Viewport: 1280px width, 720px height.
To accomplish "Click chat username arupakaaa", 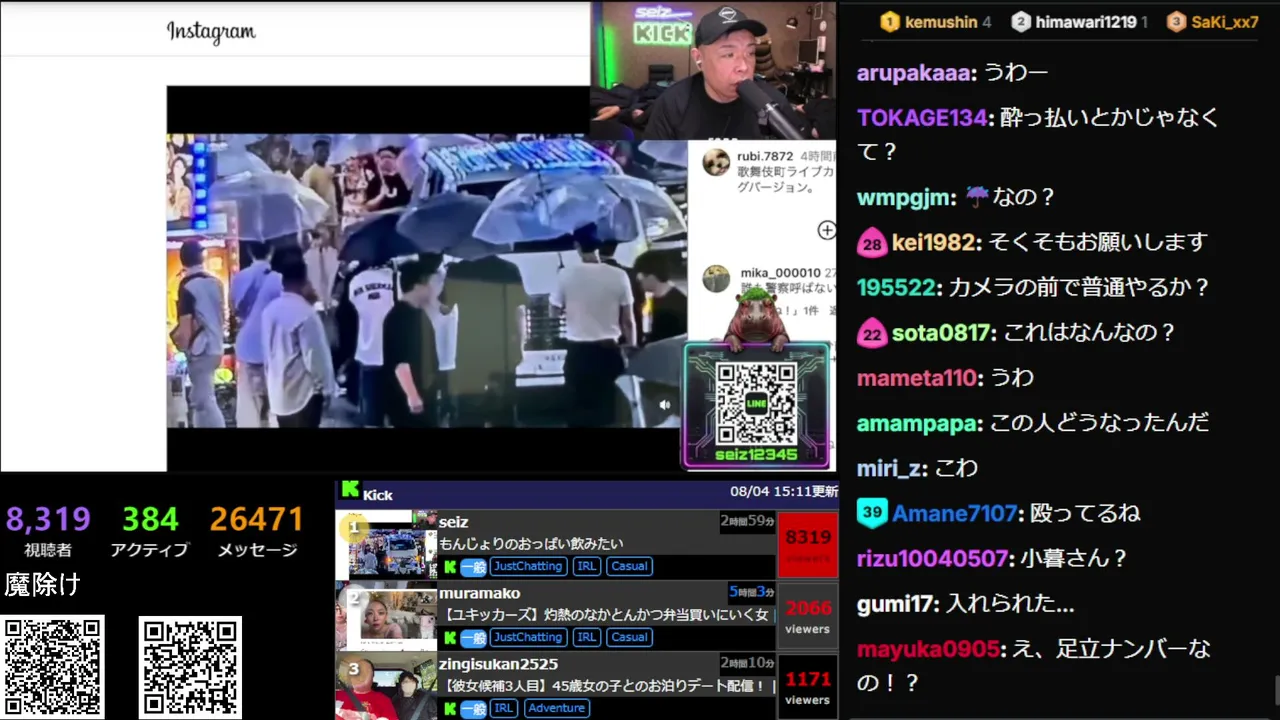I will (915, 73).
